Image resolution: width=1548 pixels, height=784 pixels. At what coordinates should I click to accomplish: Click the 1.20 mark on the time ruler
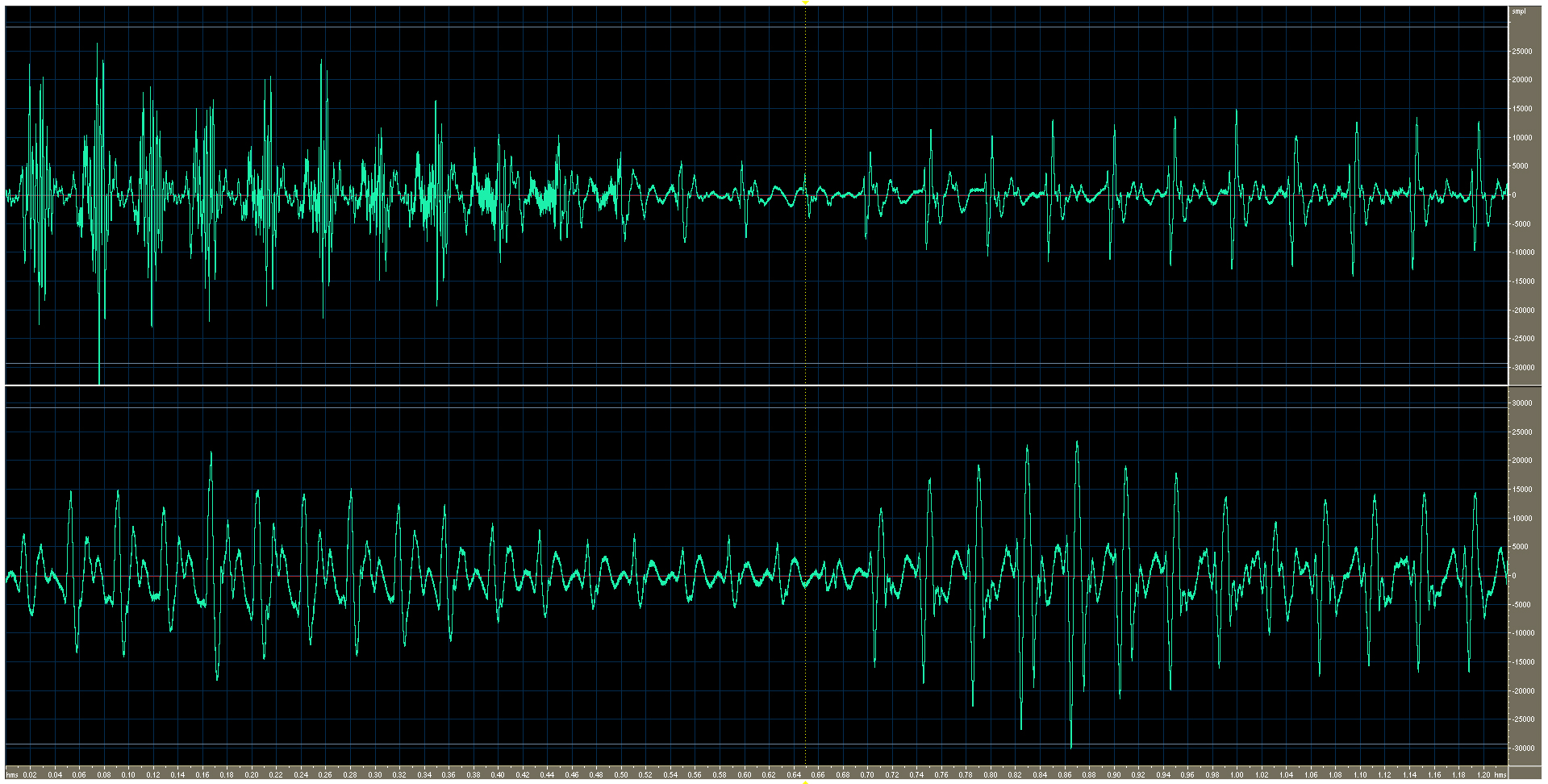click(x=1482, y=775)
